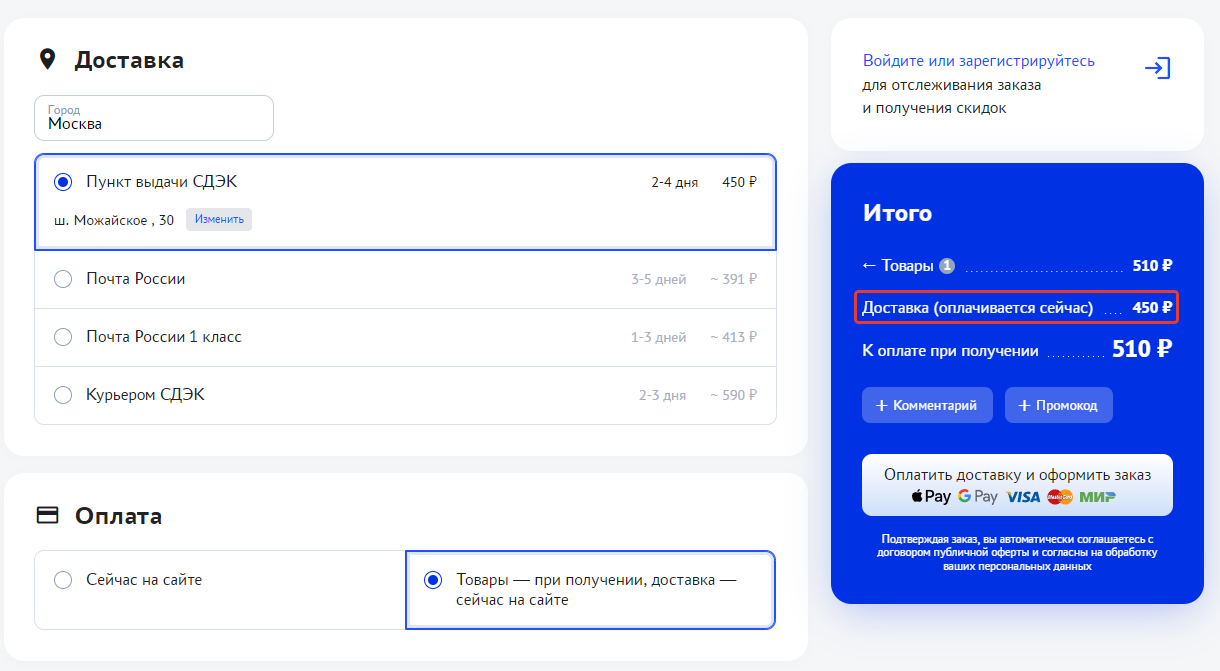Image resolution: width=1220 pixels, height=671 pixels.
Task: Click the Apple Pay logo
Action: [930, 496]
